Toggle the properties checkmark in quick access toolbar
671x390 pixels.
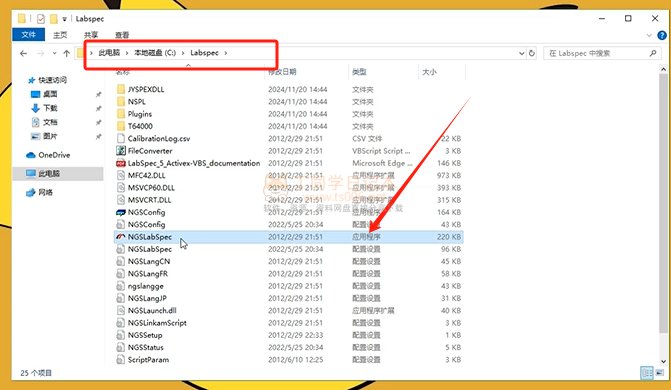tap(41, 19)
